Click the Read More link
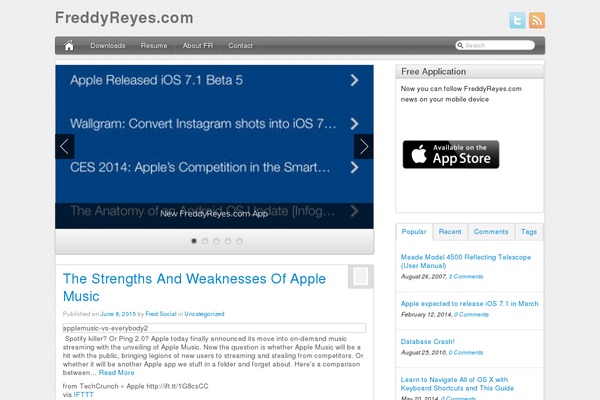Viewport: 600px width, 400px height. click(116, 373)
